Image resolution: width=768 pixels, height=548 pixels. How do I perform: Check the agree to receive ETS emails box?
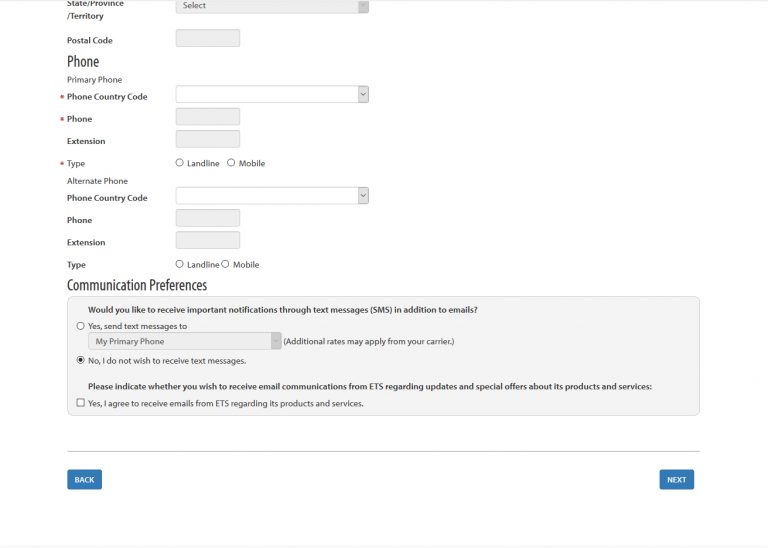coord(81,403)
